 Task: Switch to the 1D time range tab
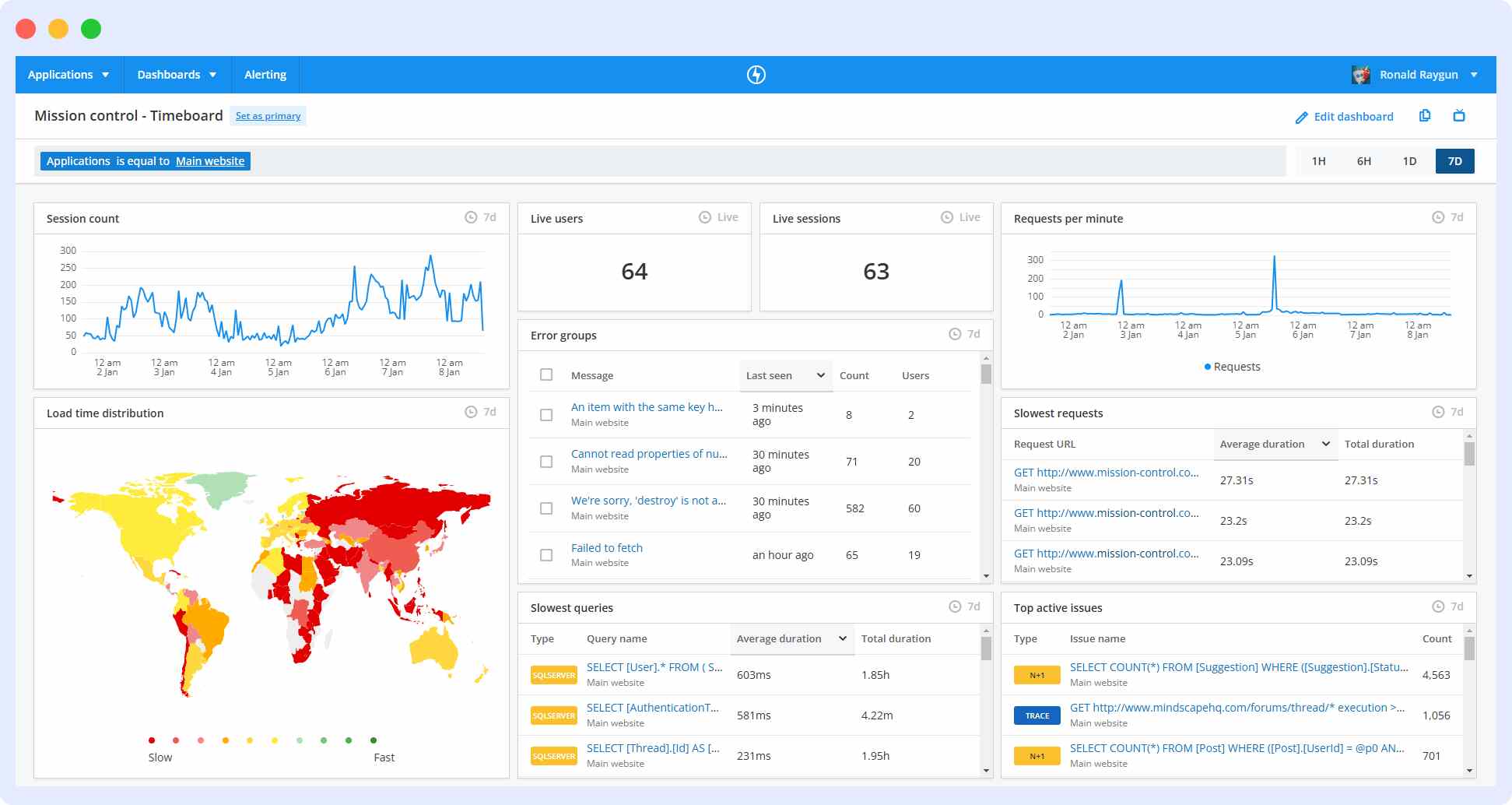pyautogui.click(x=1410, y=161)
